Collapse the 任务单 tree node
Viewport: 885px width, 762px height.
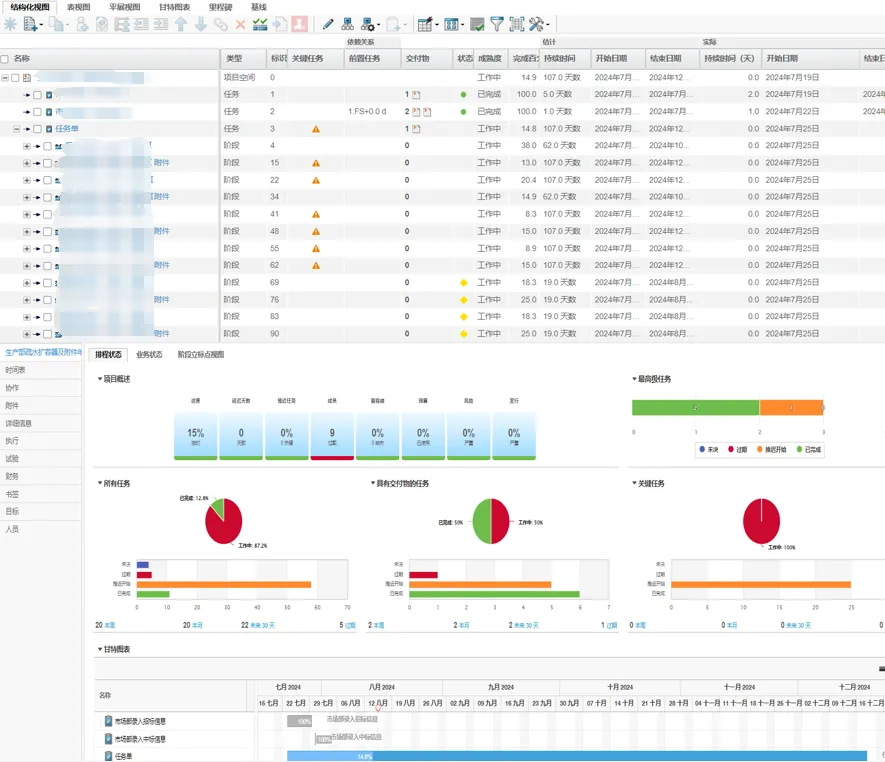click(17, 129)
